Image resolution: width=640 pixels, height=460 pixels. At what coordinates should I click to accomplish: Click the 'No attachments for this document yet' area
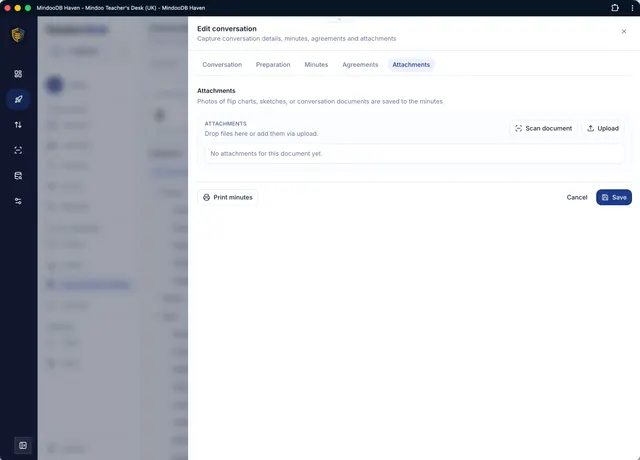(x=414, y=153)
